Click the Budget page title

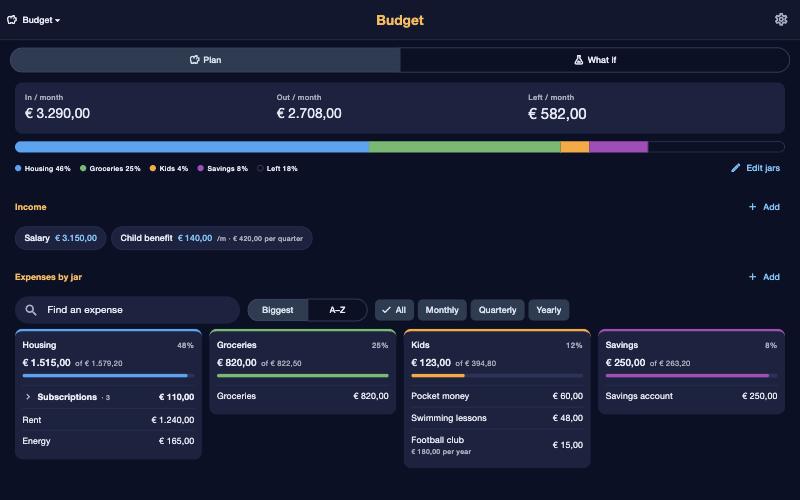399,20
